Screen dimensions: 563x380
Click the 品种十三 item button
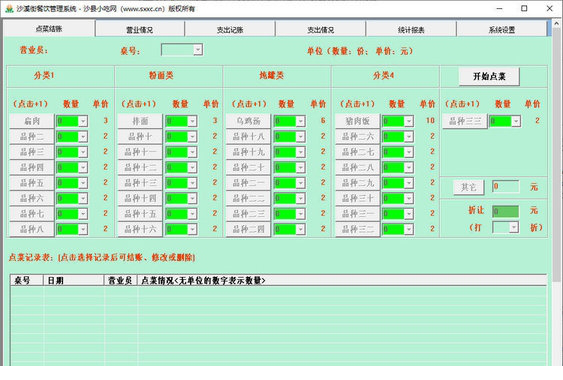[140, 183]
